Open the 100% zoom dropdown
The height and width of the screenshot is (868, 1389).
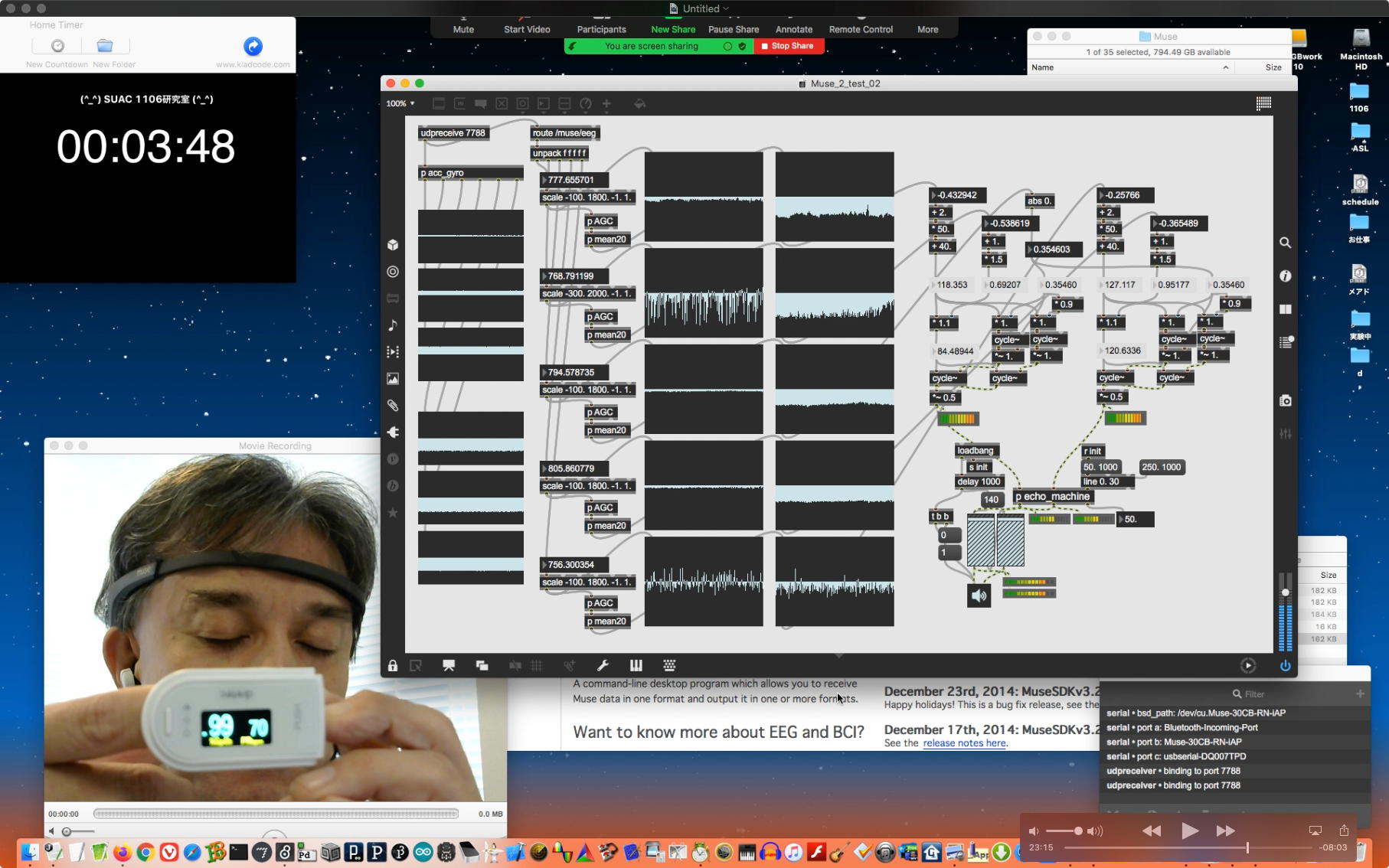400,103
